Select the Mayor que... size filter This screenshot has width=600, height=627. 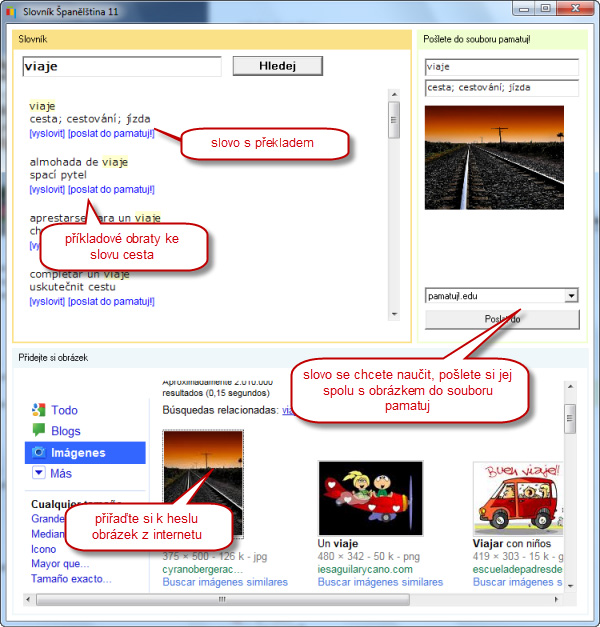pyautogui.click(x=60, y=564)
